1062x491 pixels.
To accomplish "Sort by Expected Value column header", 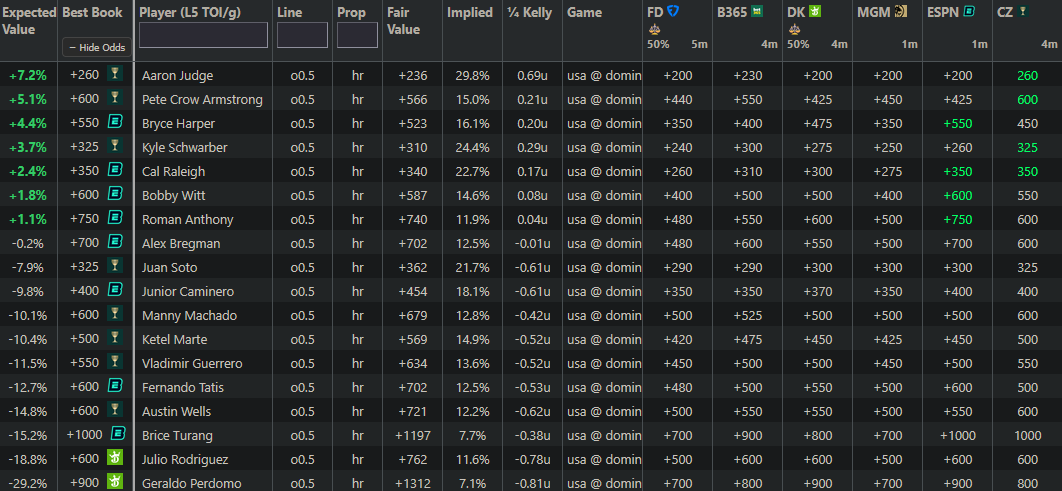I will (28, 21).
